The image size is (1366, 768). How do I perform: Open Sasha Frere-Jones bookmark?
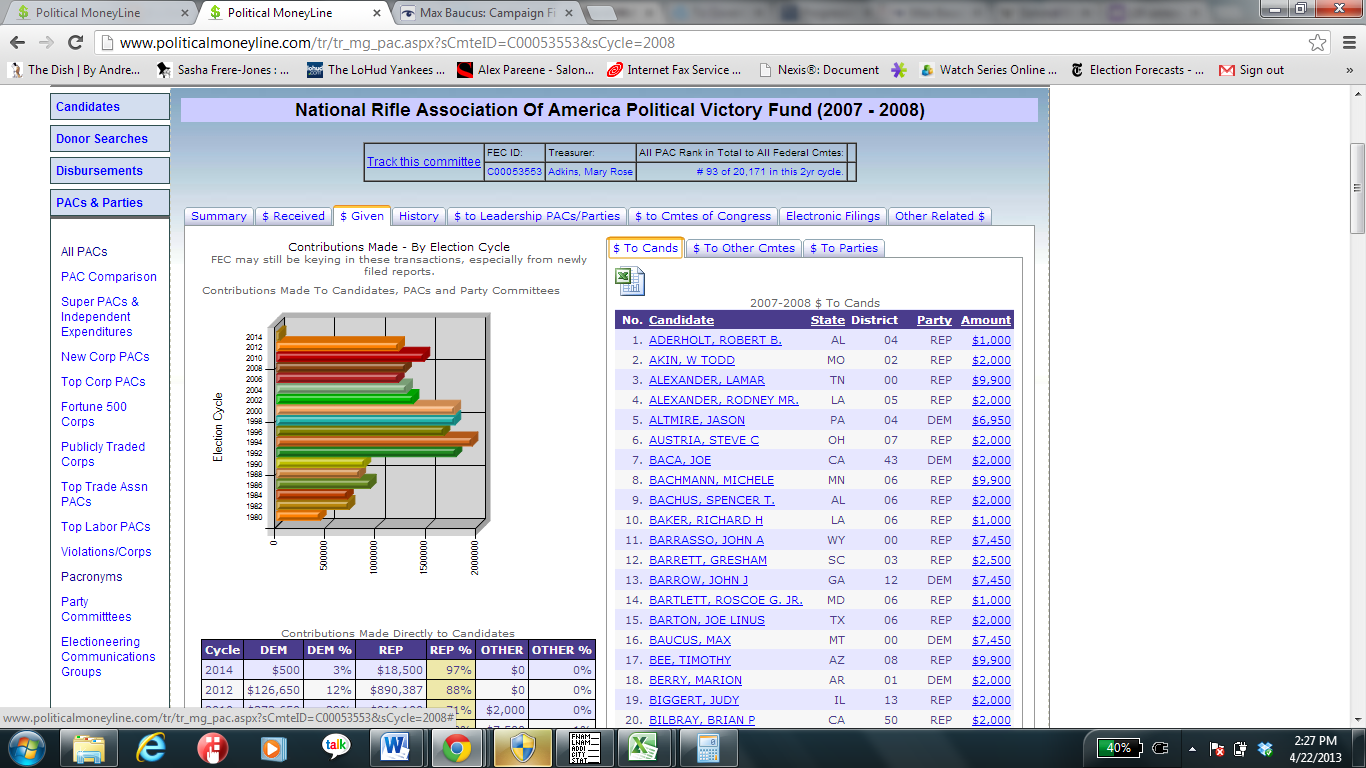point(223,70)
